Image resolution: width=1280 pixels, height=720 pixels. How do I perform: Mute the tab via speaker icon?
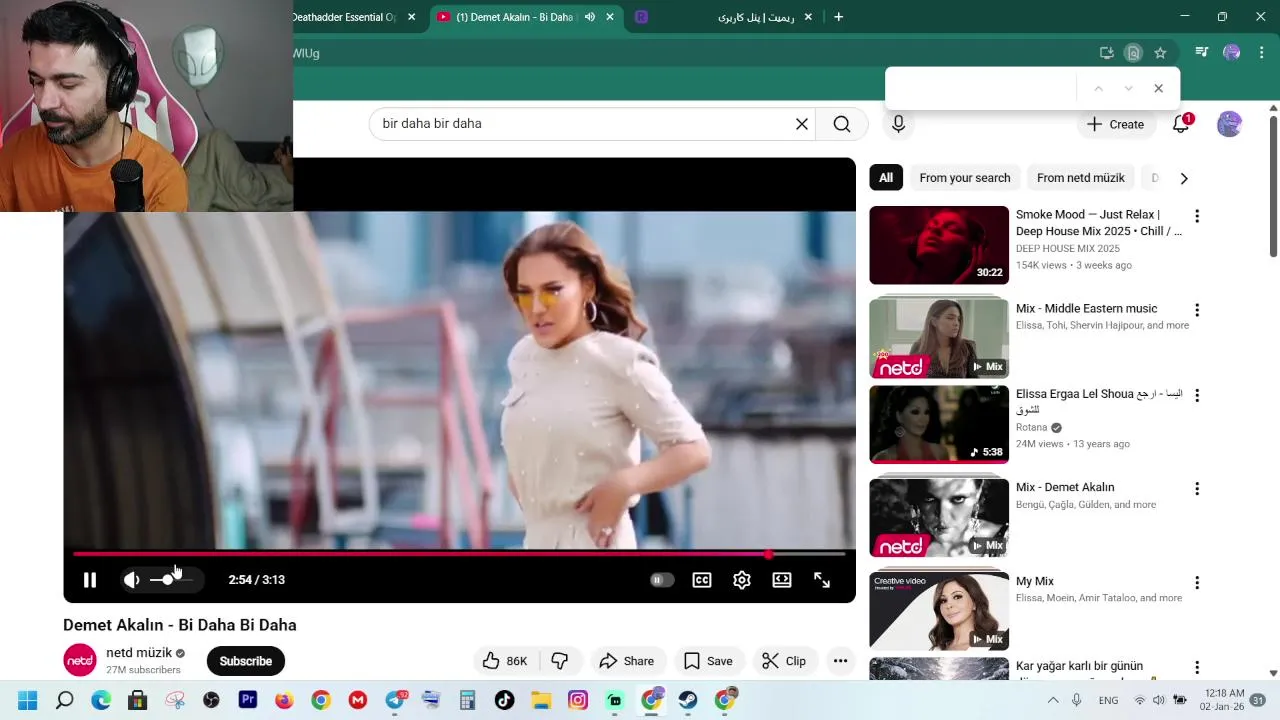pos(590,17)
